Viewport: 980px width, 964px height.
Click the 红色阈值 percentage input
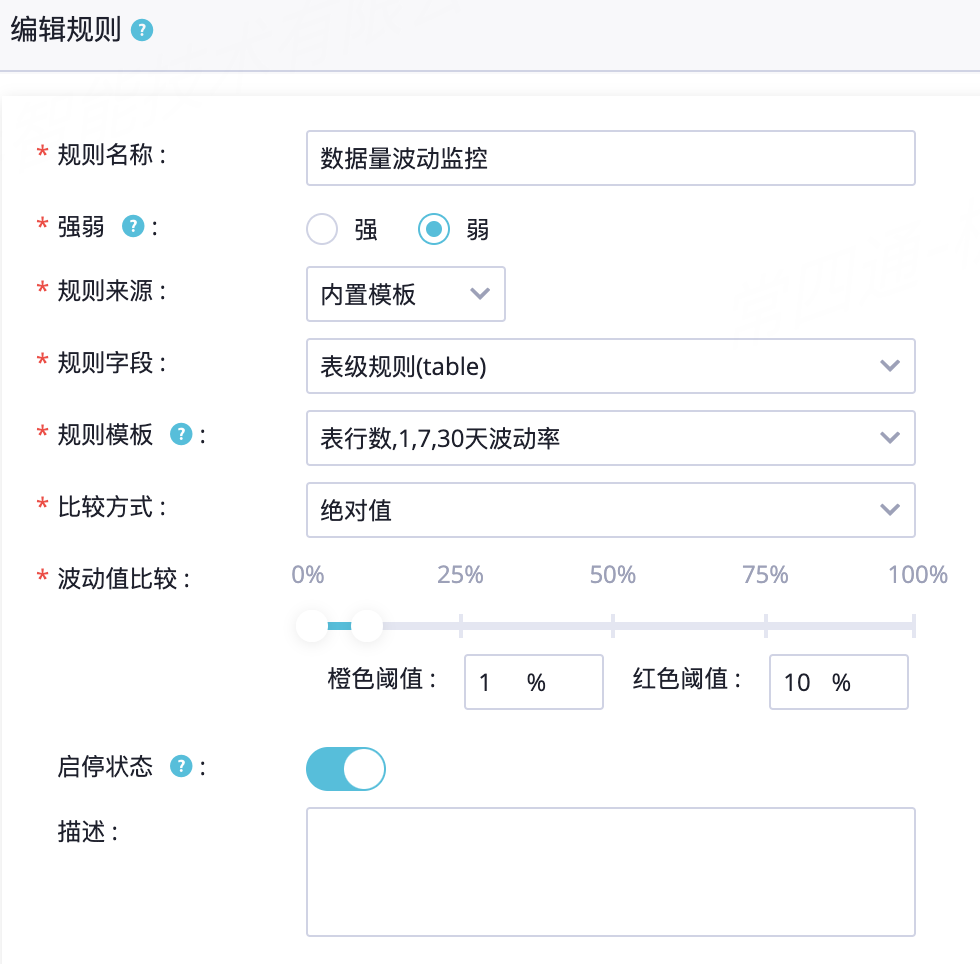(x=839, y=682)
